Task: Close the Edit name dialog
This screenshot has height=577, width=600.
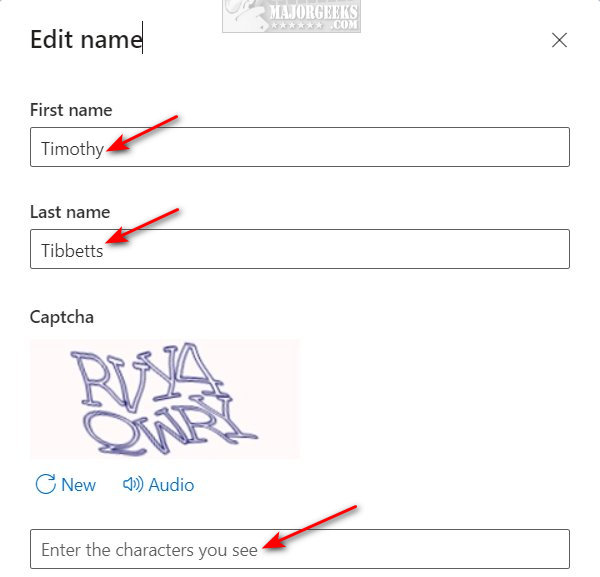Action: point(559,40)
